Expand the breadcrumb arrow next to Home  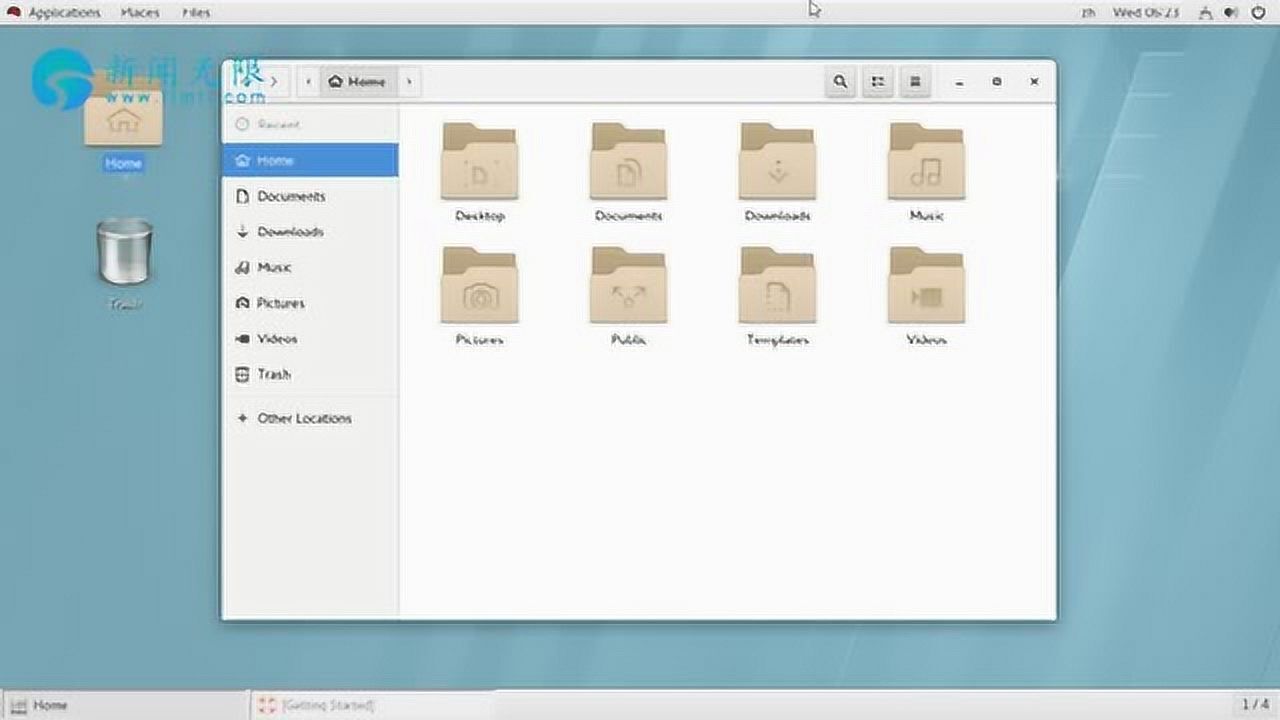tap(408, 82)
